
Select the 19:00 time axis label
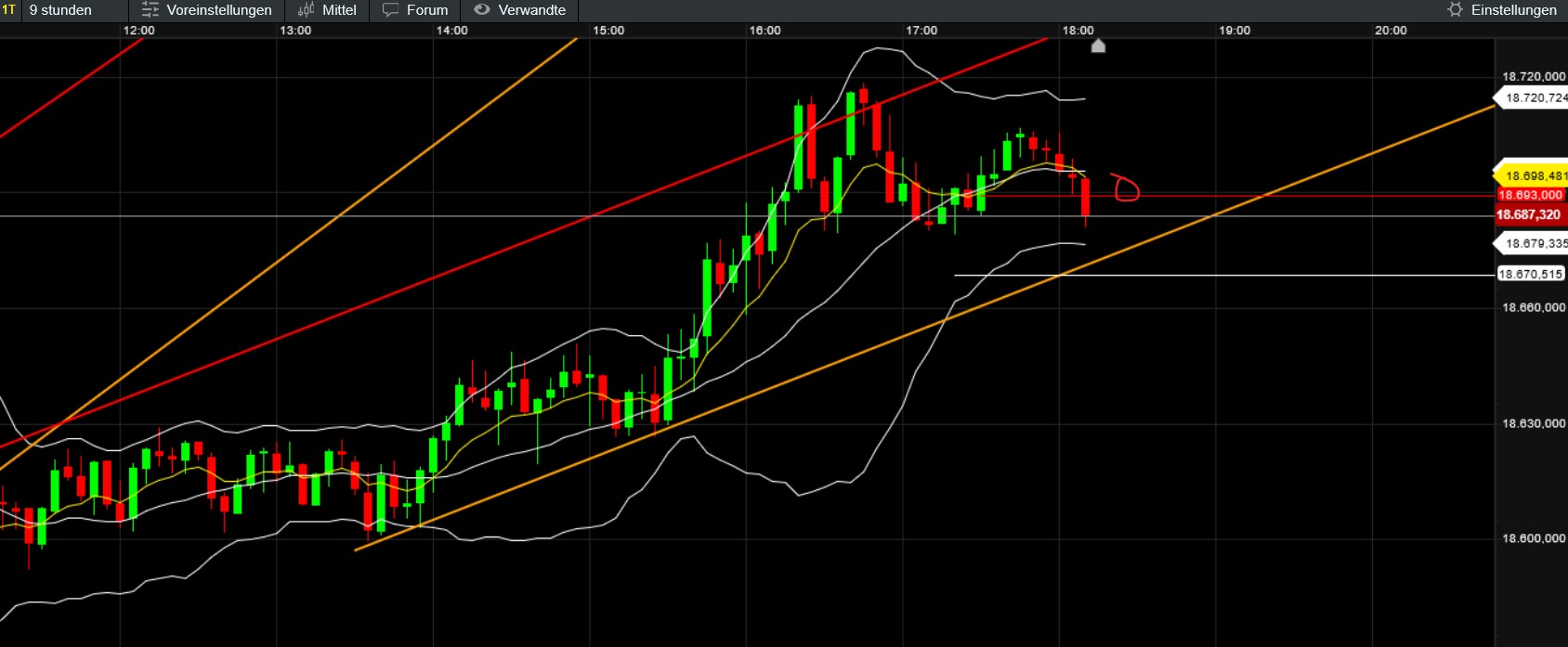(1235, 31)
